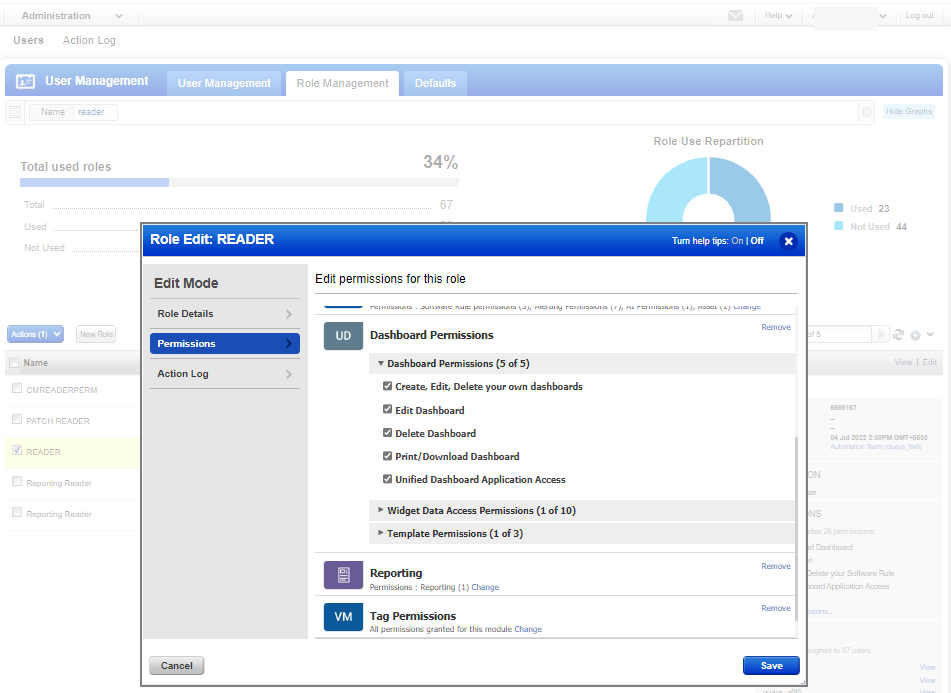Uncheck Unified Dashboard Application Access
The width and height of the screenshot is (951, 693).
387,479
